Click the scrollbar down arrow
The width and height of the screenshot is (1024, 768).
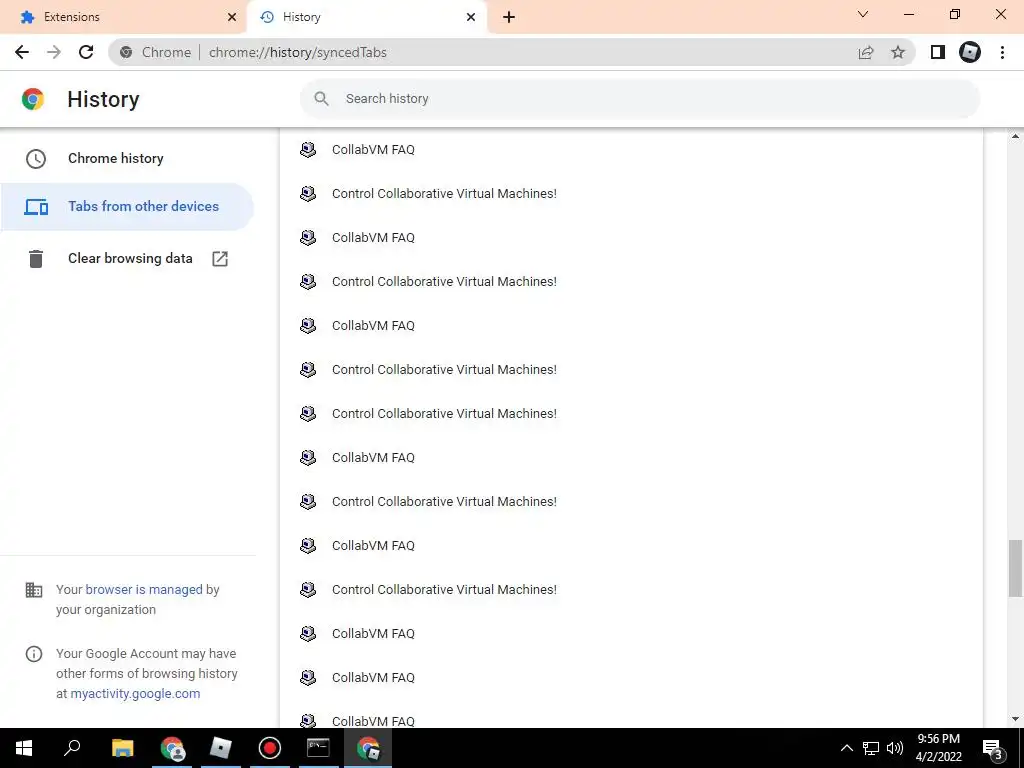[x=1015, y=720]
